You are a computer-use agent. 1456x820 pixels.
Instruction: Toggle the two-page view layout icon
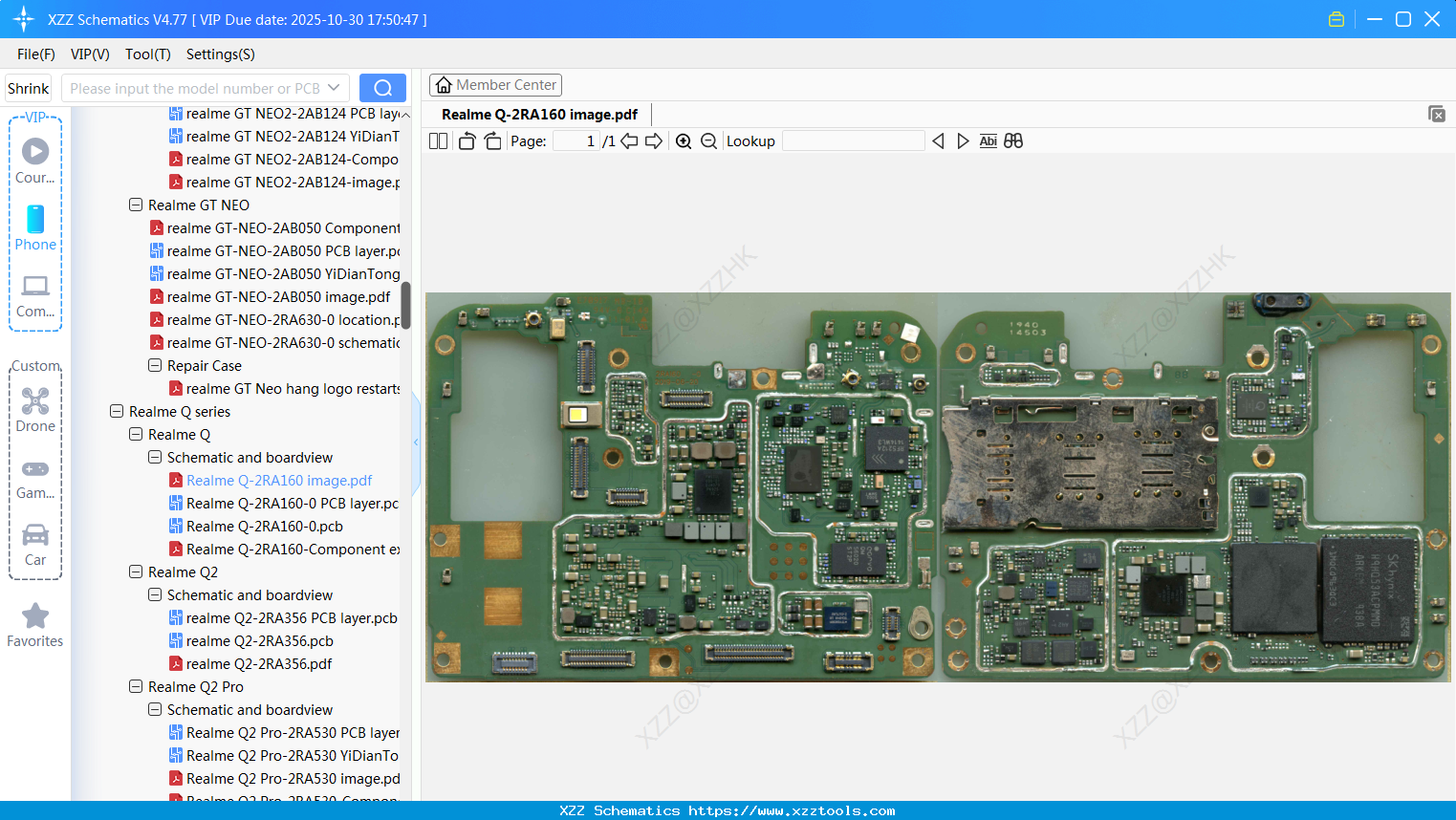[x=438, y=141]
